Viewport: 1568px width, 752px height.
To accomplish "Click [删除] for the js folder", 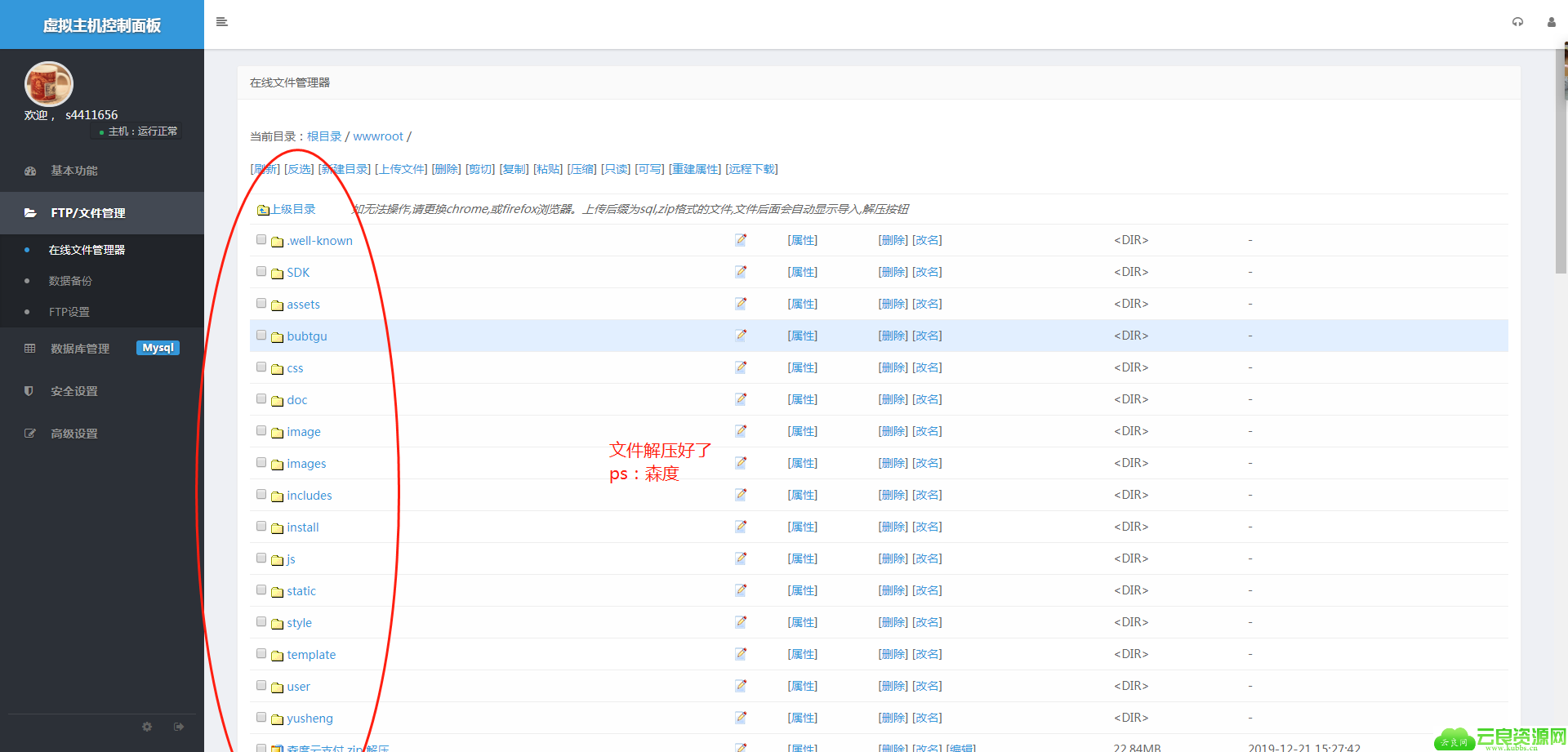I will (x=893, y=558).
